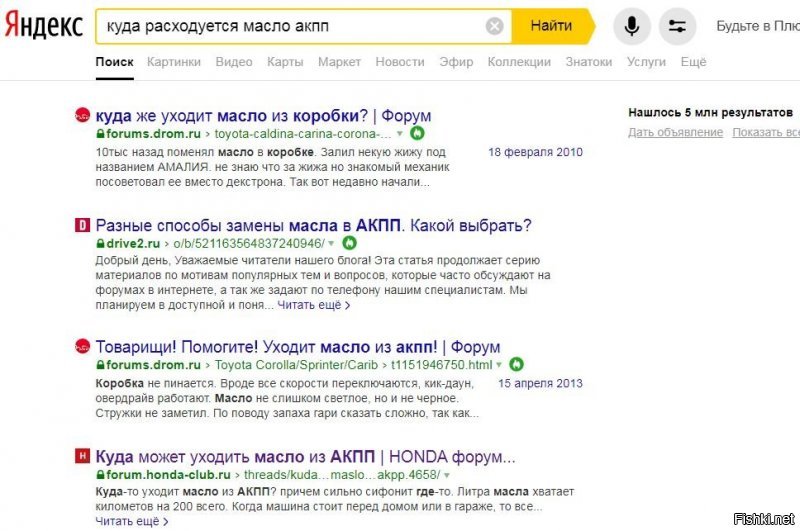Click the Яндекс logo
Image resolution: width=800 pixels, height=531 pixels.
click(44, 26)
